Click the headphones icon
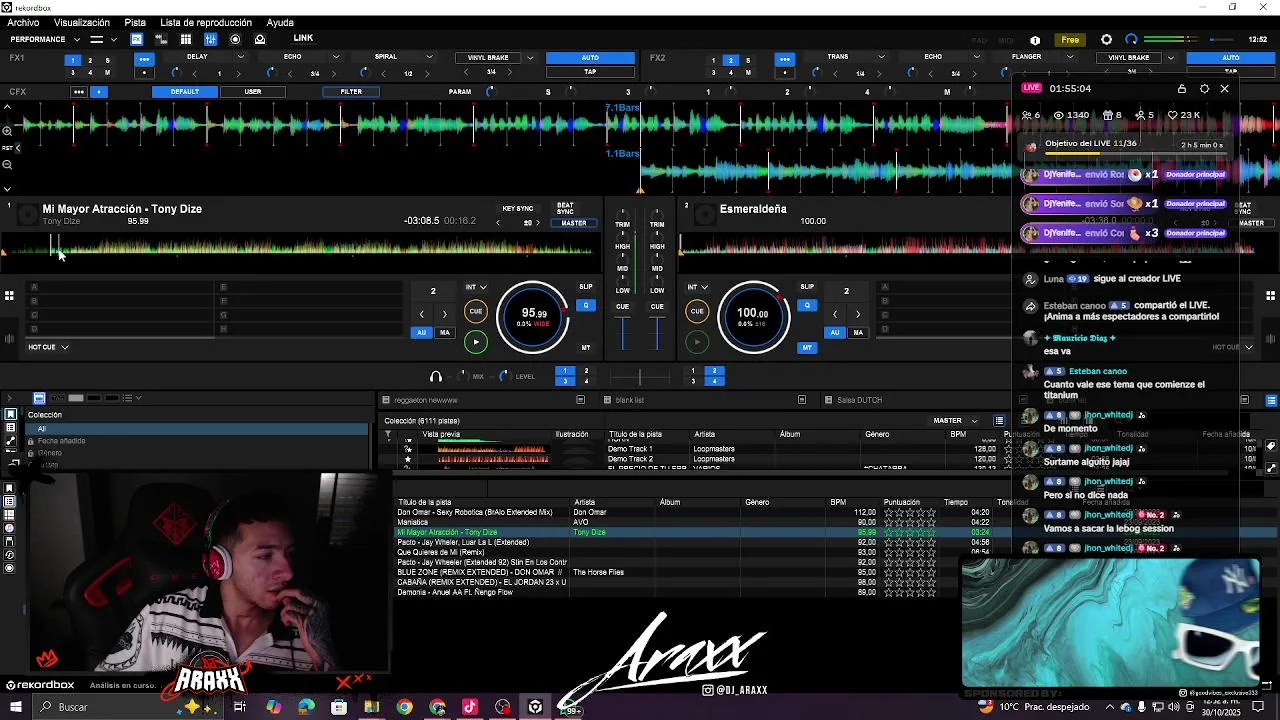Viewport: 1280px width, 720px height. point(436,377)
